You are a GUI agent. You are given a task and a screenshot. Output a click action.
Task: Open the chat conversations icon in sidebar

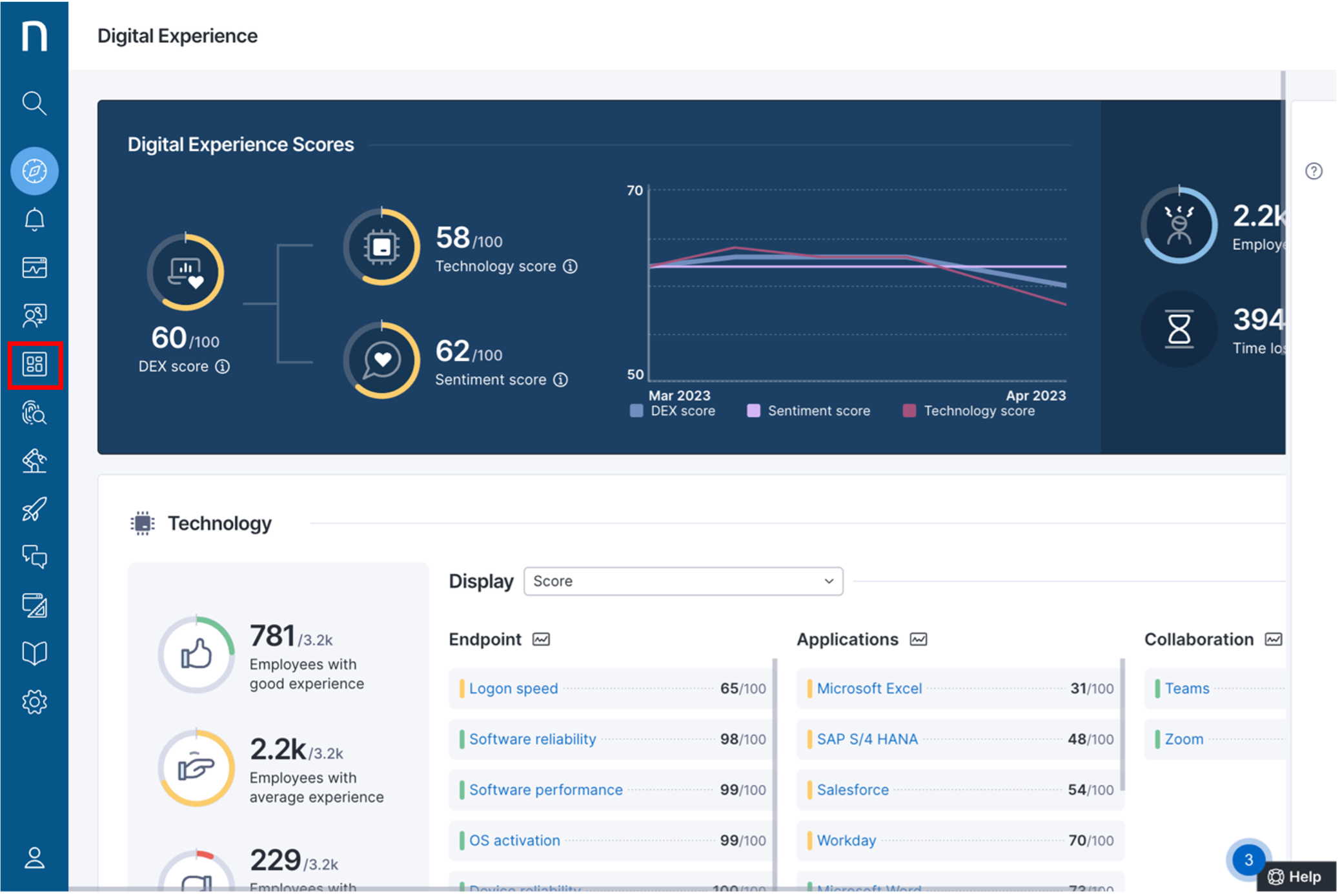34,557
